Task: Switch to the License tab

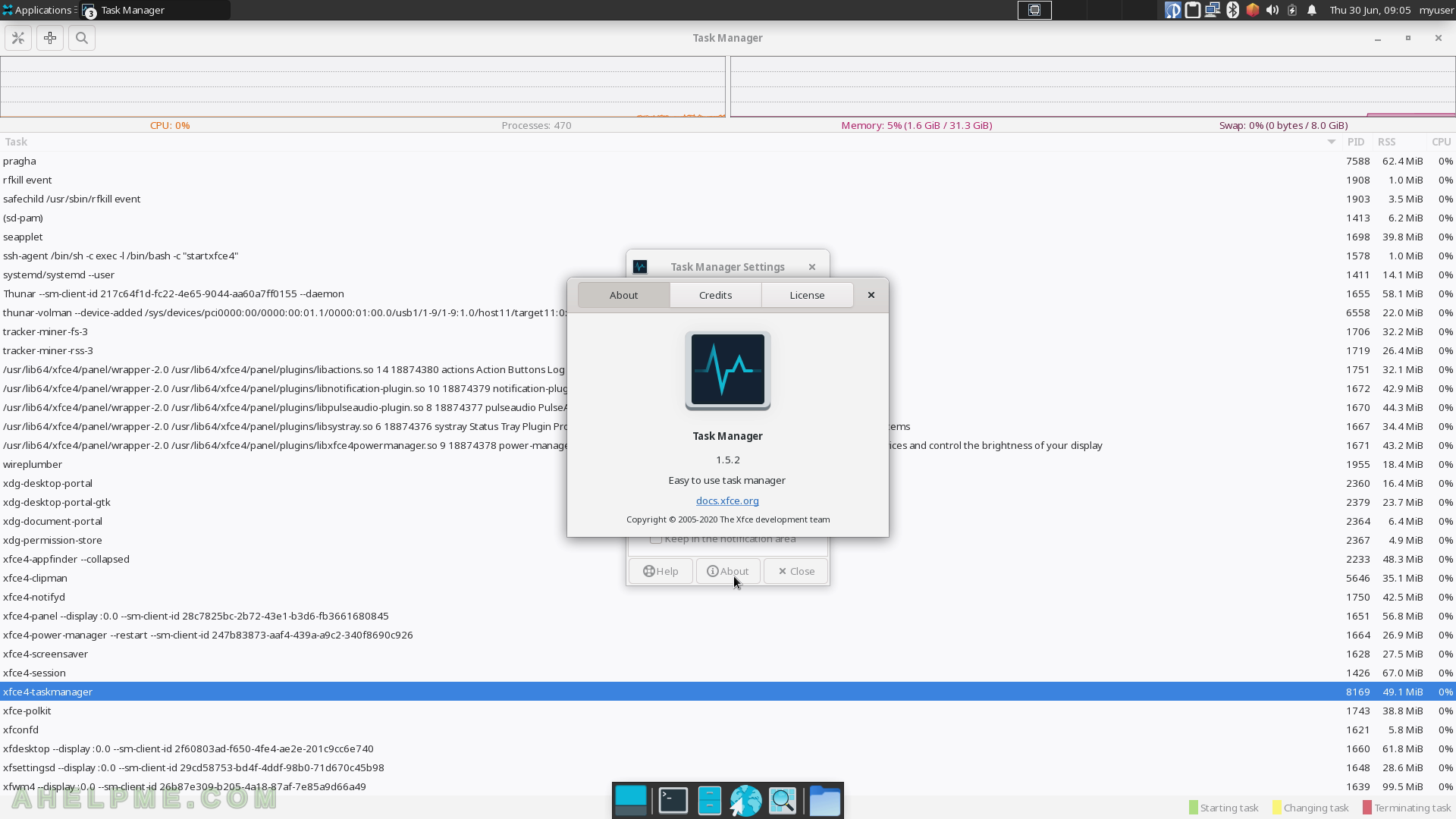Action: [807, 295]
